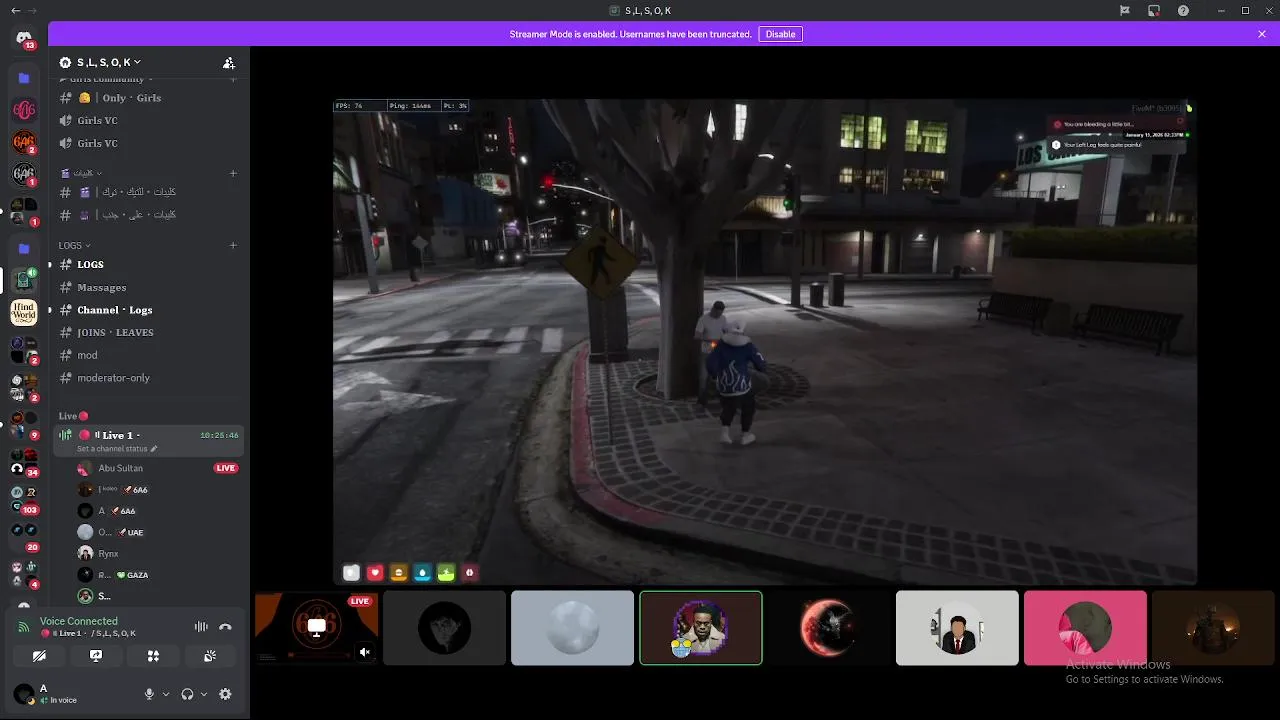This screenshot has width=1280, height=720.
Task: Select the pink background participant tile
Action: (x=1085, y=628)
